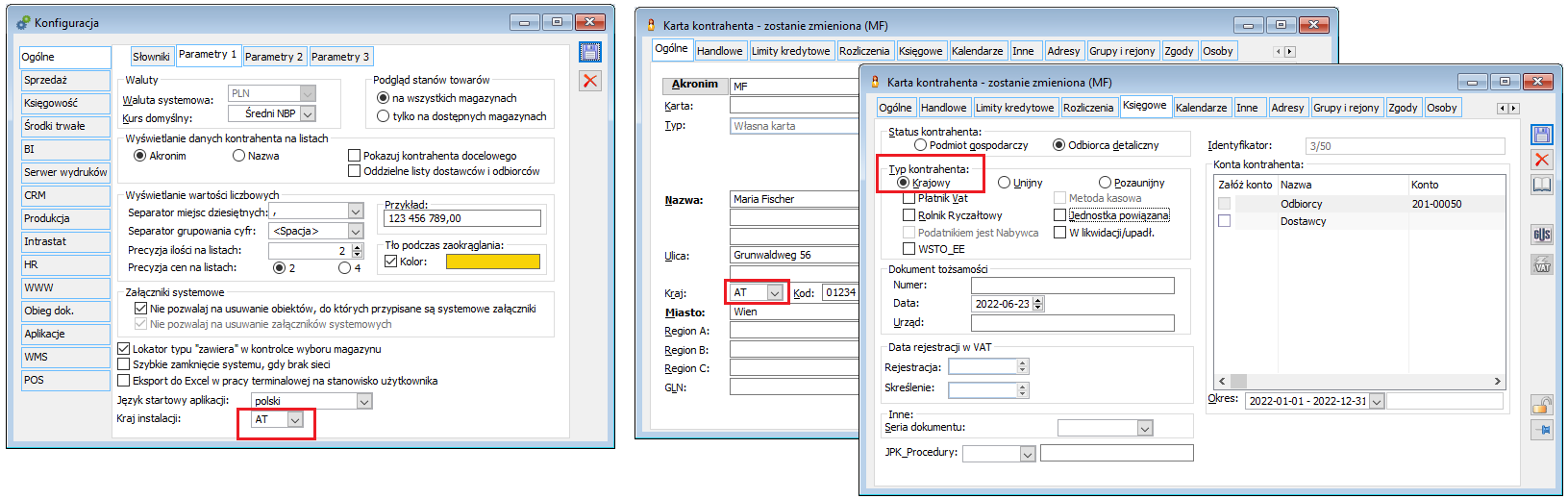The width and height of the screenshot is (1568, 499).
Task: Click the pin icon on contractor card
Action: point(1542,431)
